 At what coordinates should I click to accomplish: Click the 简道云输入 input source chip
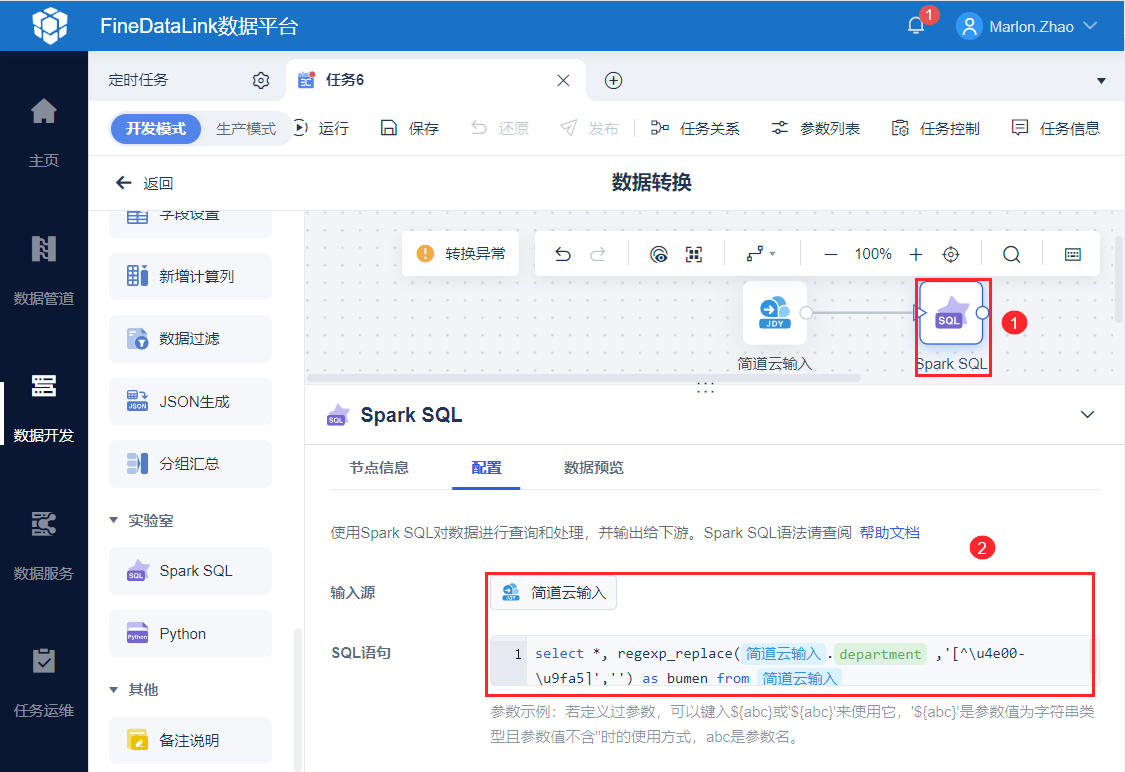pos(553,593)
